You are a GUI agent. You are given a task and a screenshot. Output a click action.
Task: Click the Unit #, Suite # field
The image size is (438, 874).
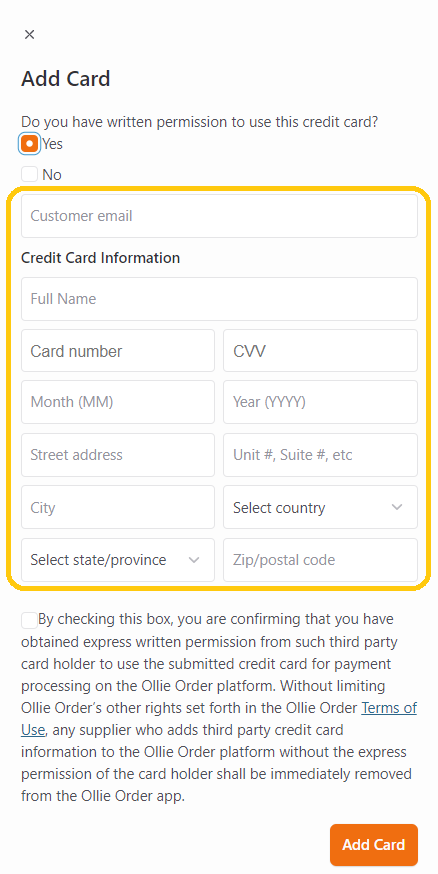tap(320, 455)
